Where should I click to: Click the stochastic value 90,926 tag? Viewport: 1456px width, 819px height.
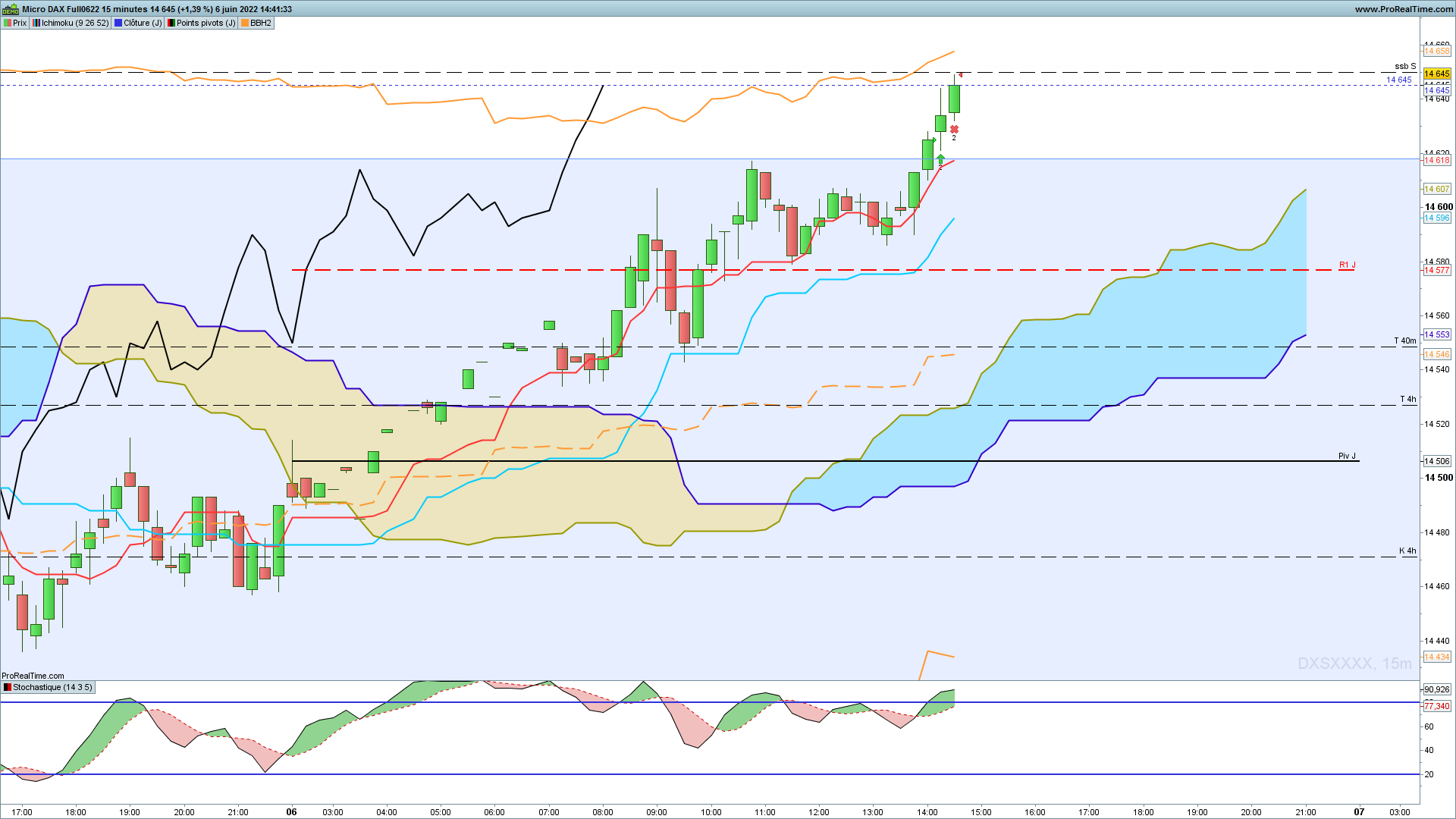1437,689
